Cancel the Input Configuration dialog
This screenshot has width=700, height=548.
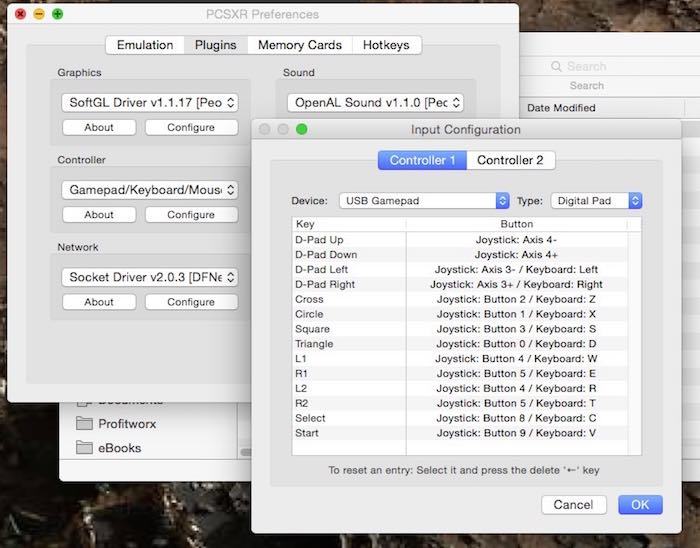tap(574, 505)
